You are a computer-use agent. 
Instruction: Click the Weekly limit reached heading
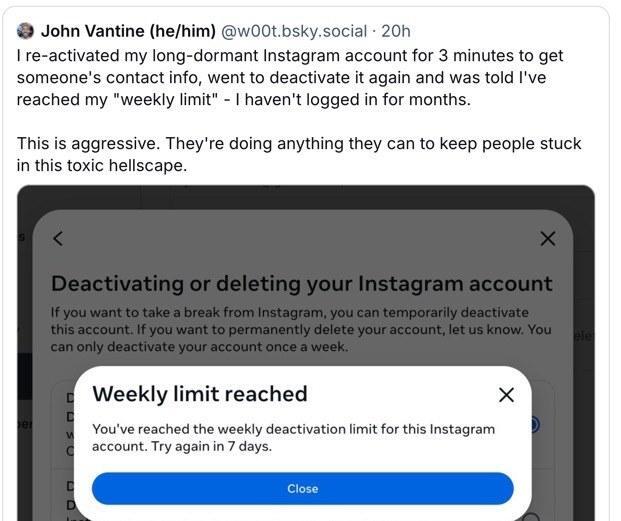pos(200,394)
